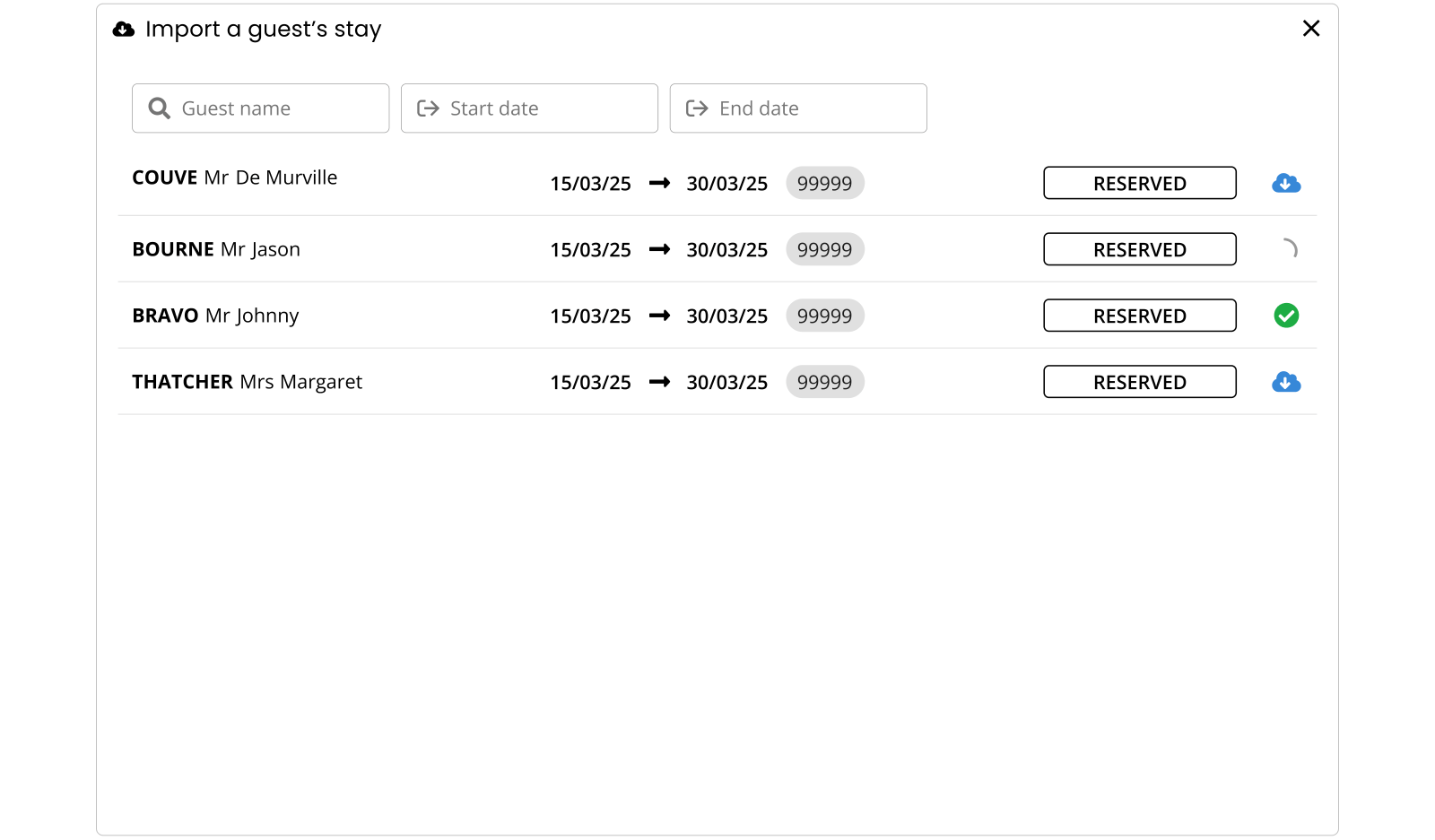Click start date 15/03/25 in BRAVO row
The width and height of the screenshot is (1435, 840).
click(x=591, y=316)
